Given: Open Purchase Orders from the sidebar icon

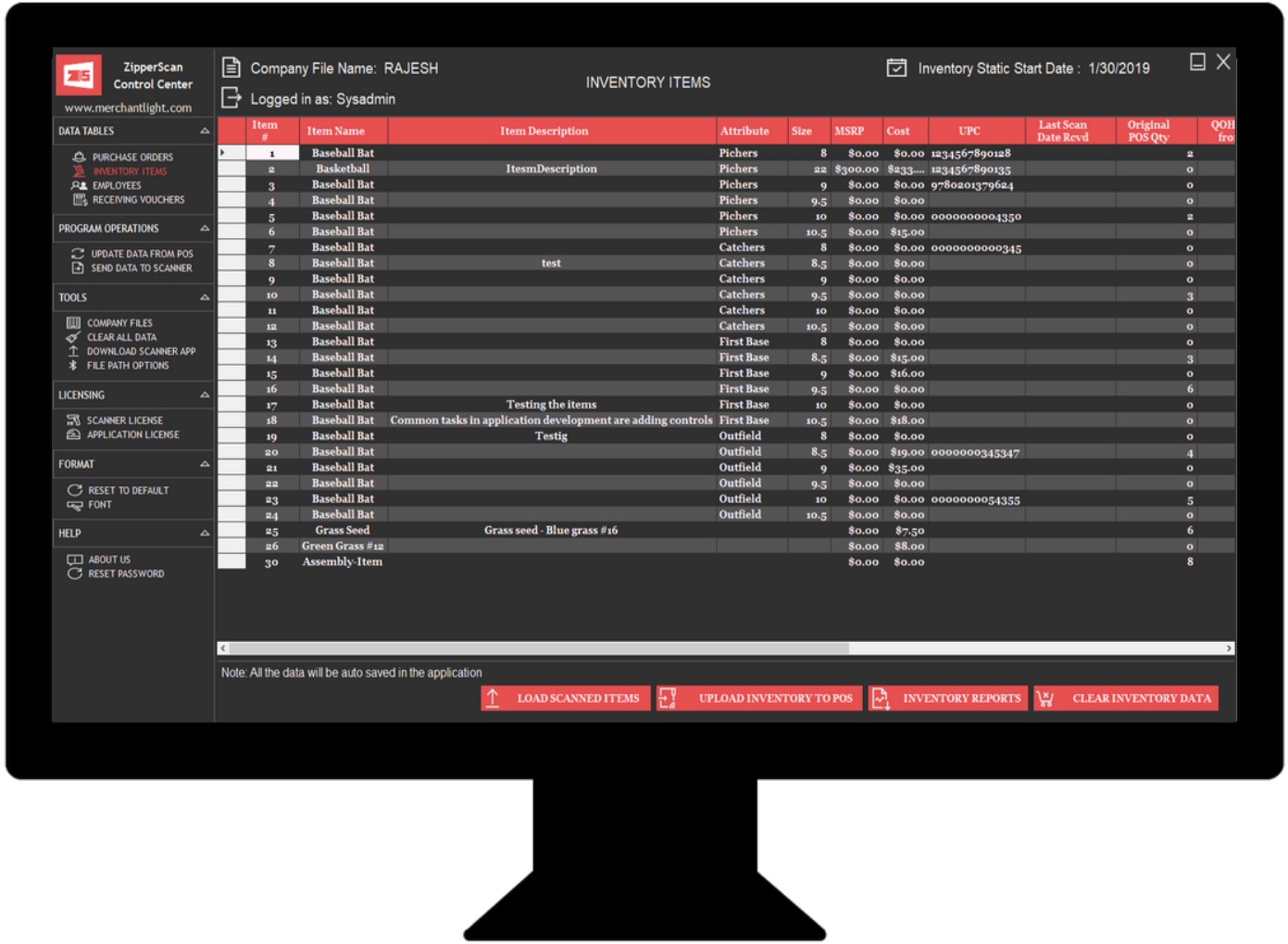Looking at the screenshot, I should point(78,157).
